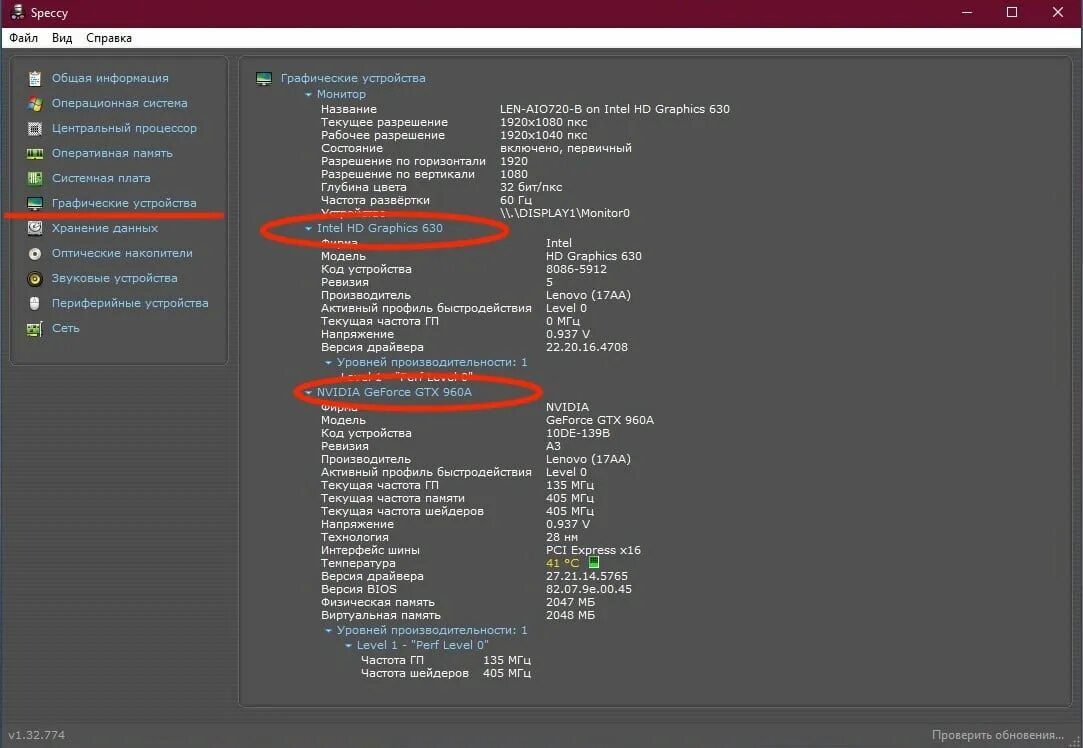Click the green temperature indicator next to 41 °C
Screen dimensions: 1083x748
[x=593, y=563]
